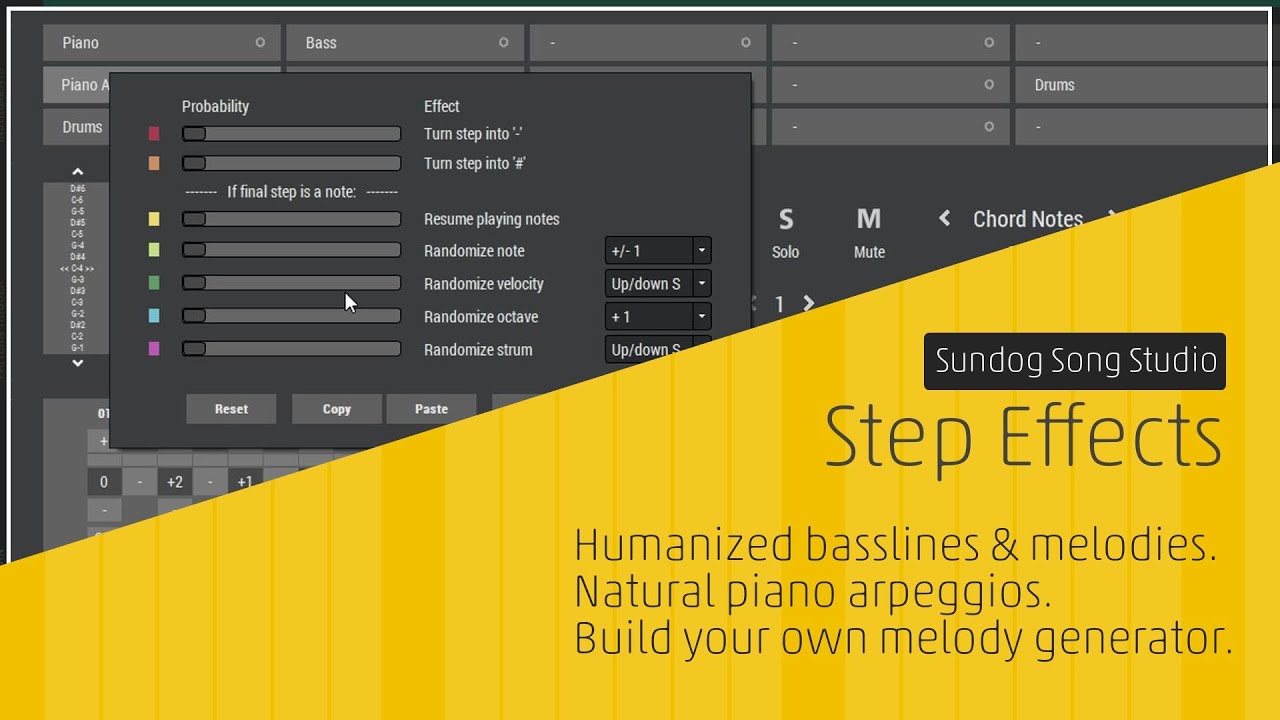
Task: Click the Resume playing notes probability slider
Action: (x=291, y=219)
